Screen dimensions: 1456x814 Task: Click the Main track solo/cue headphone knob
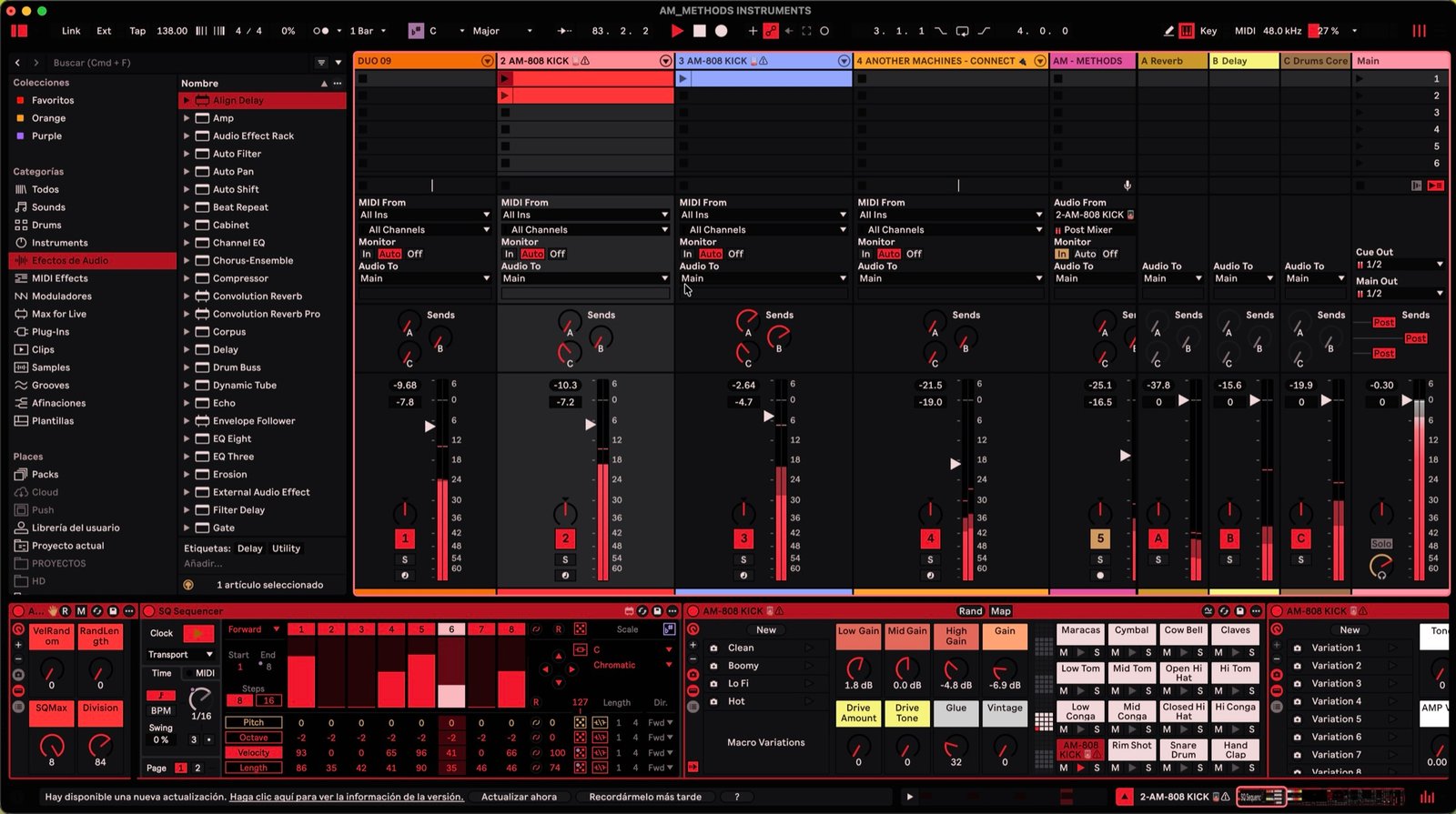click(1380, 567)
